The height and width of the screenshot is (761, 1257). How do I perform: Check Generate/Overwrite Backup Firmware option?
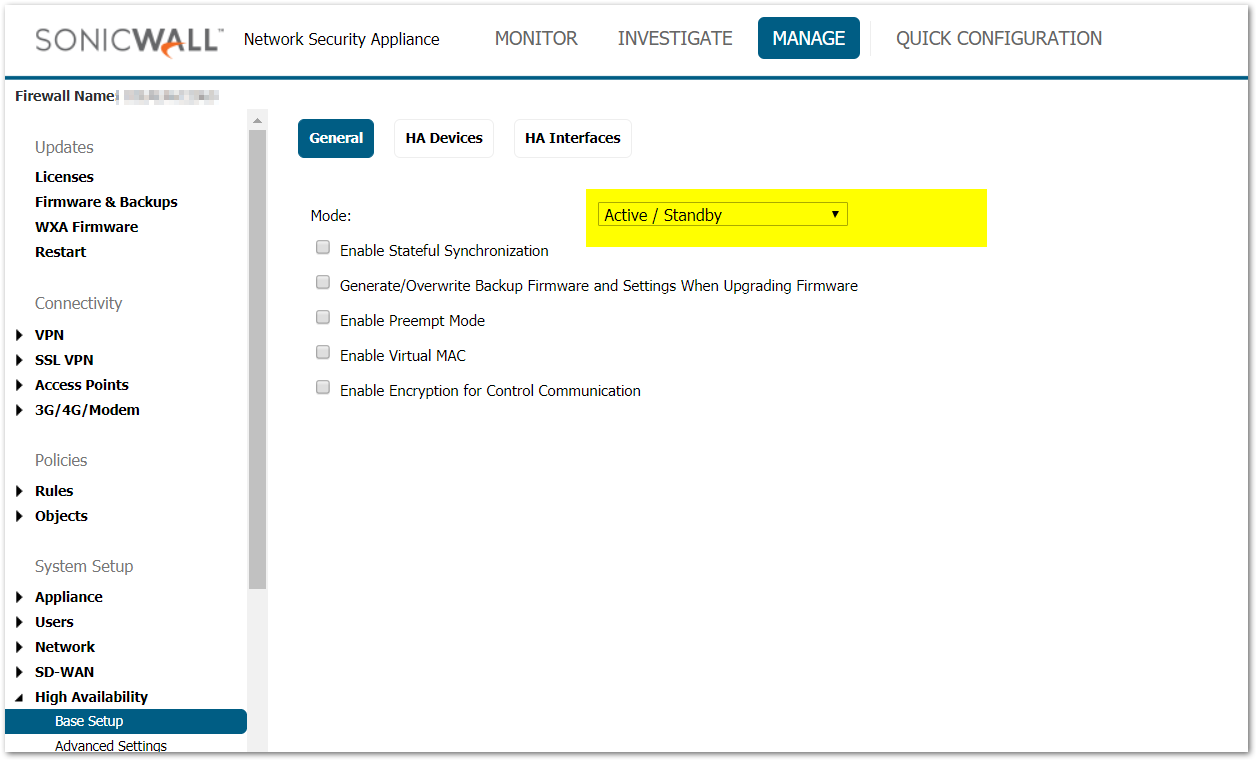pos(323,283)
